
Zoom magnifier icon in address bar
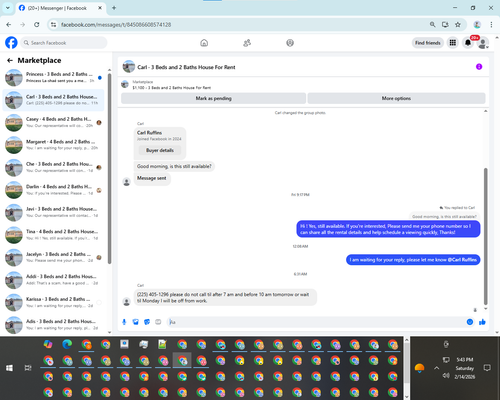point(432,24)
